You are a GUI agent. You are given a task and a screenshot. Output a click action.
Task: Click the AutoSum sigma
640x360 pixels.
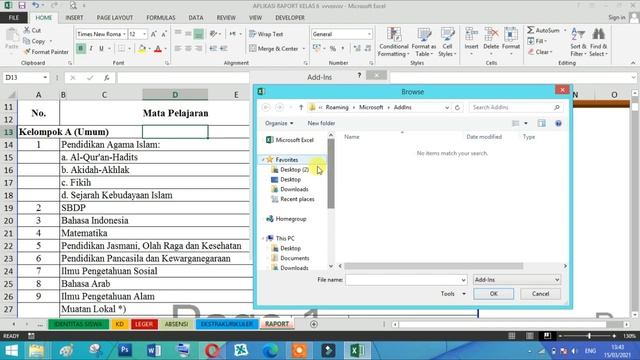[531, 30]
